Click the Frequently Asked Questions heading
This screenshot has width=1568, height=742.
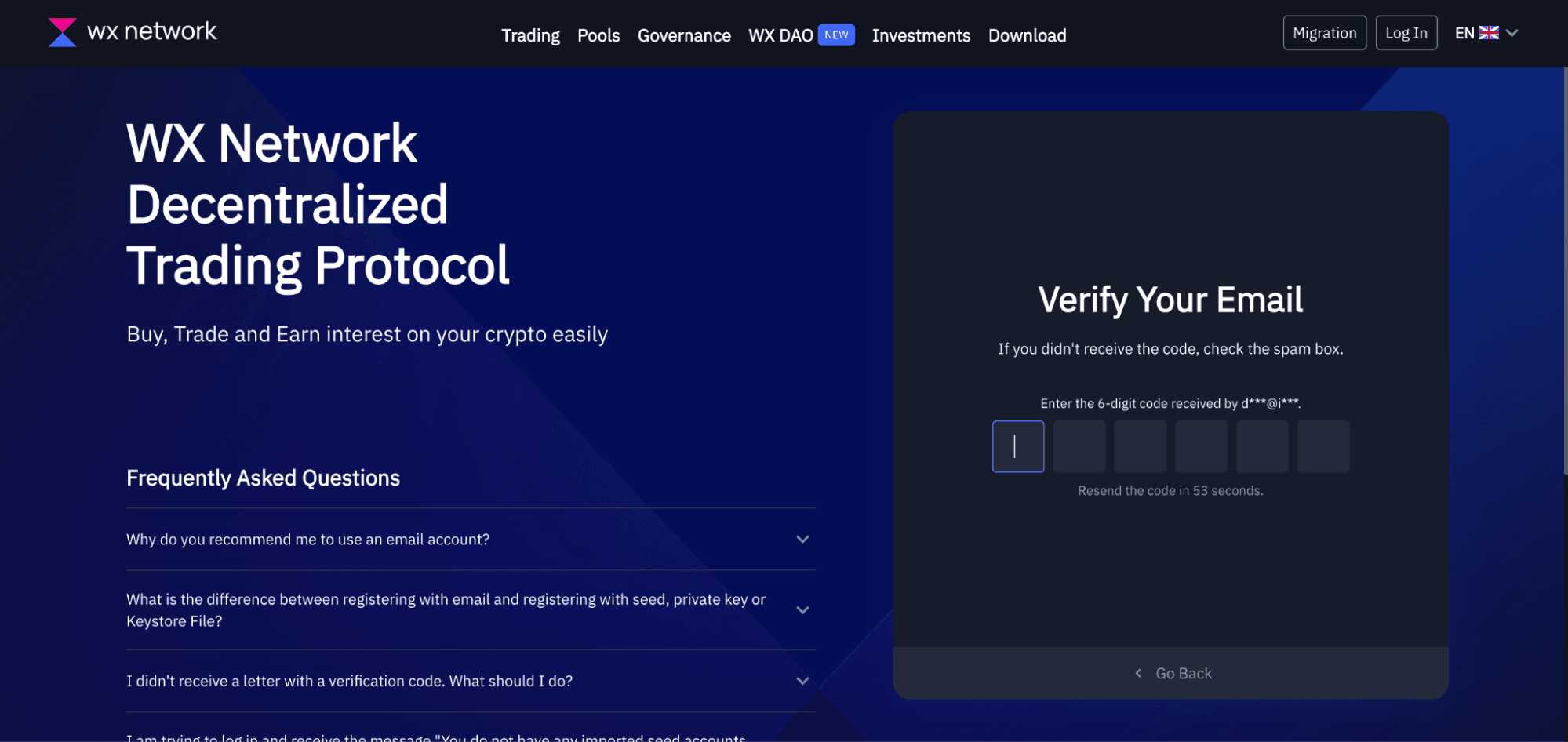[263, 478]
